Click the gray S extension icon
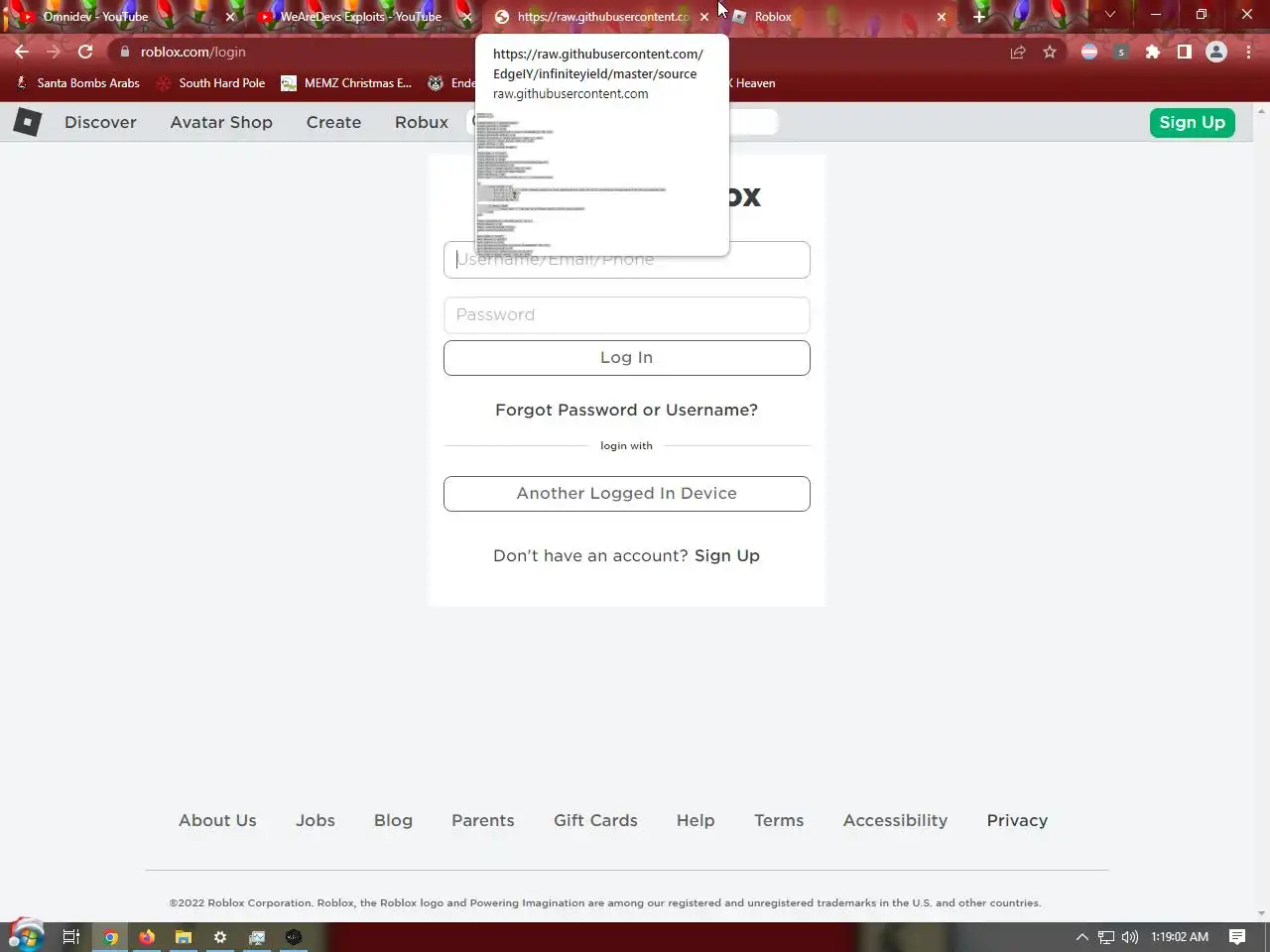The image size is (1270, 952). tap(1121, 52)
